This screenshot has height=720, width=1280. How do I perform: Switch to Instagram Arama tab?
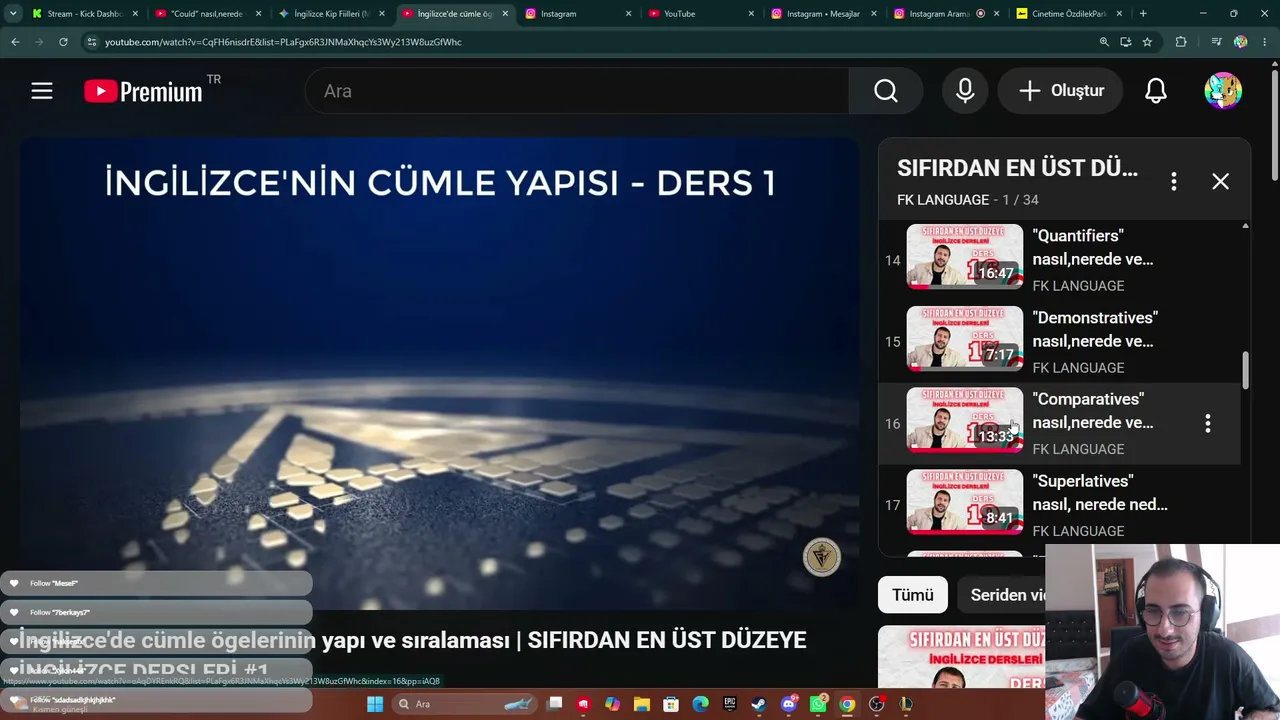(x=947, y=14)
